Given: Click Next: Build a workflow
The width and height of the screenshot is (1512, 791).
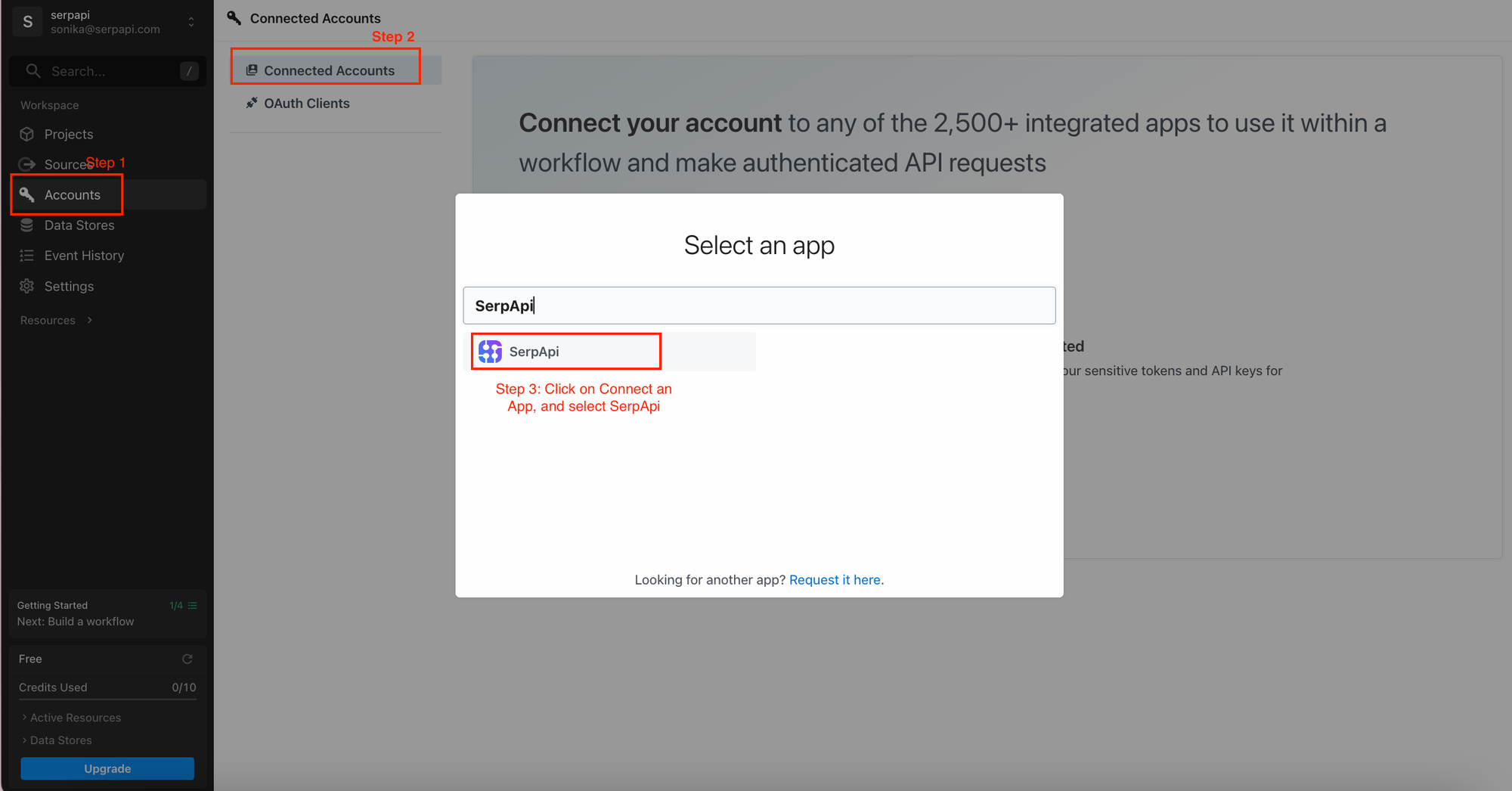Looking at the screenshot, I should pyautogui.click(x=76, y=622).
